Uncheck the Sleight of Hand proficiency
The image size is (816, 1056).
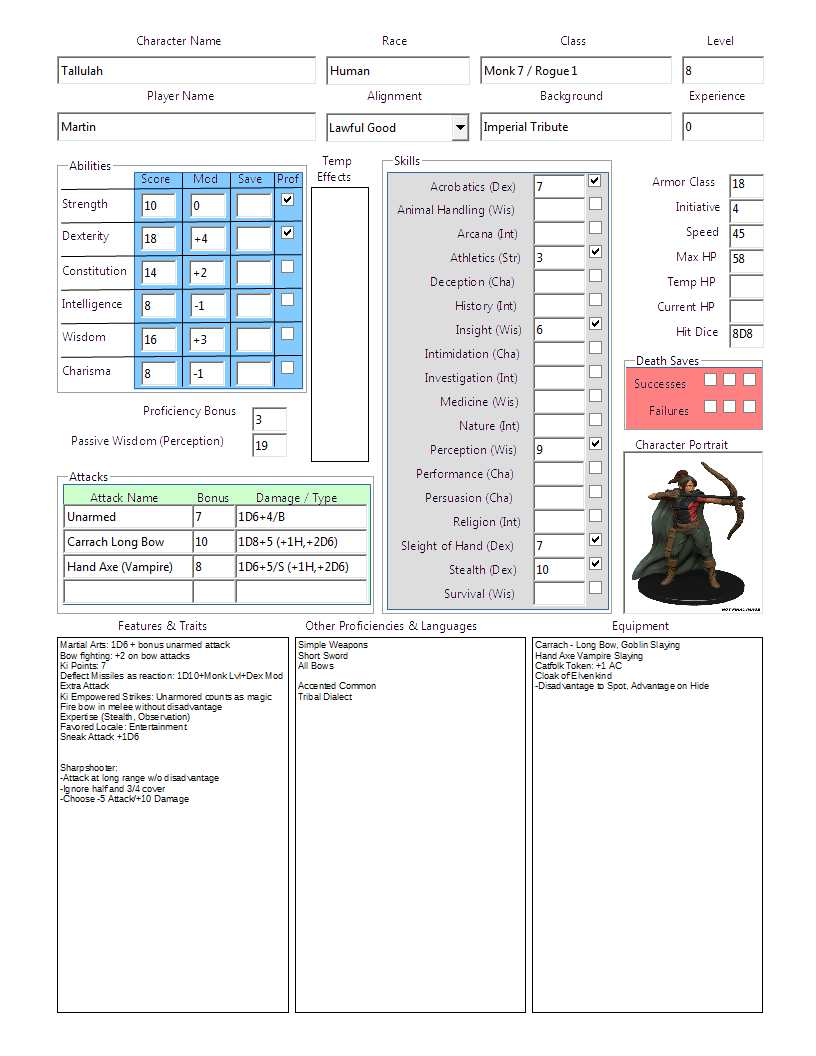[x=595, y=539]
